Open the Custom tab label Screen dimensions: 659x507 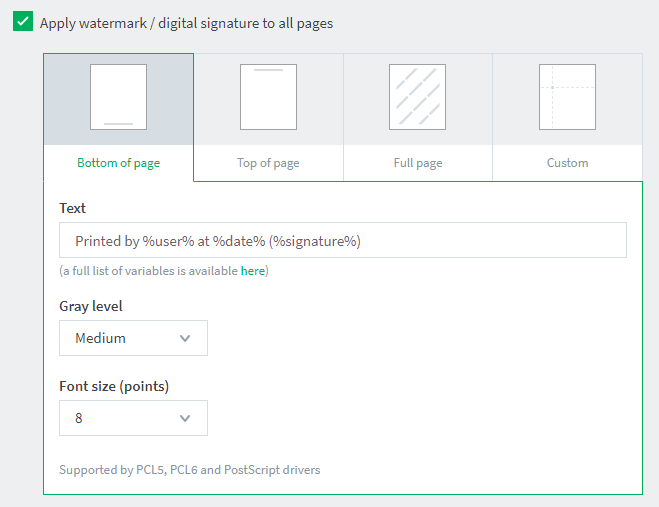click(x=567, y=163)
